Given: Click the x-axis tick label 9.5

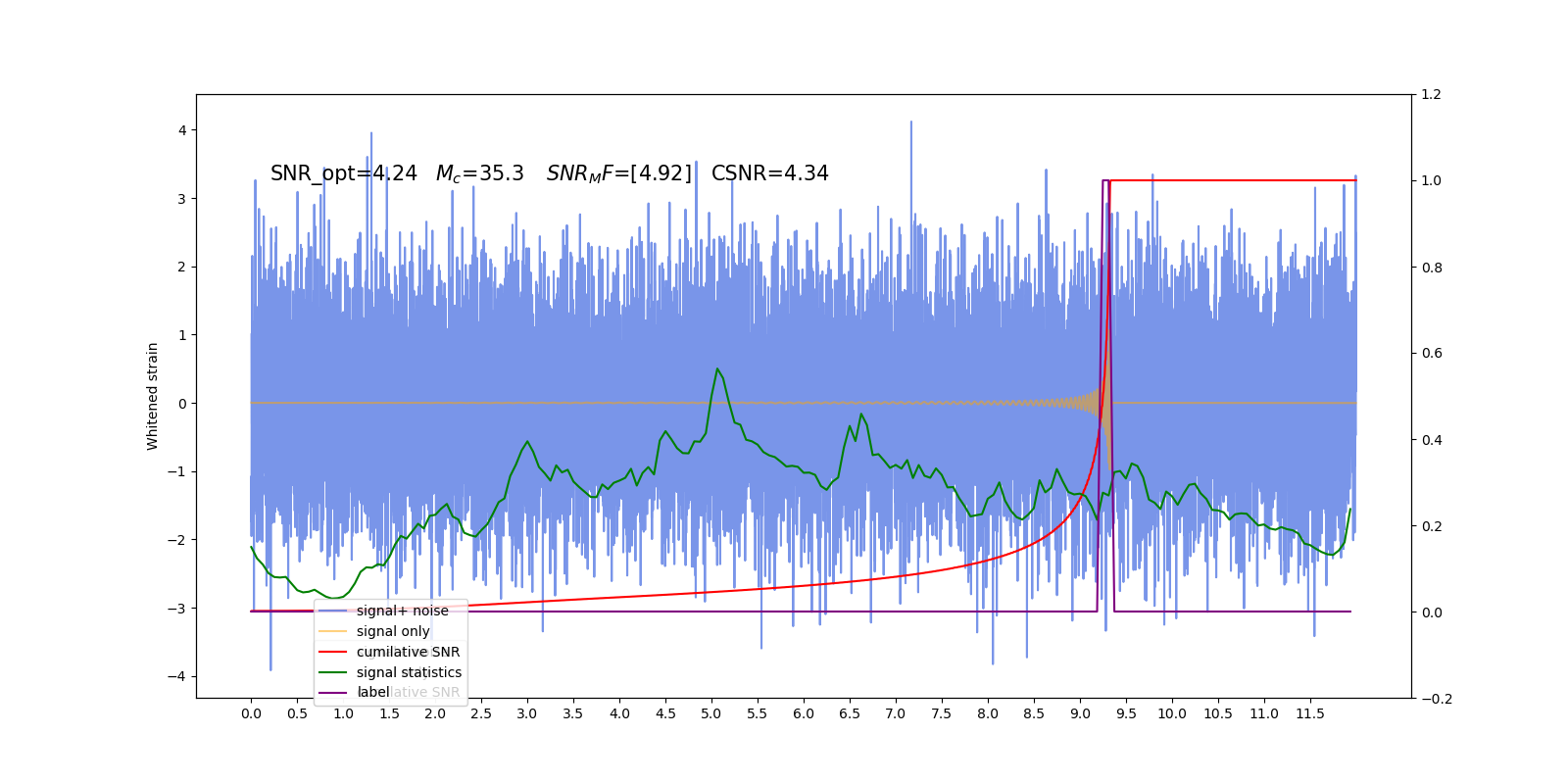Looking at the screenshot, I should 1126,713.
